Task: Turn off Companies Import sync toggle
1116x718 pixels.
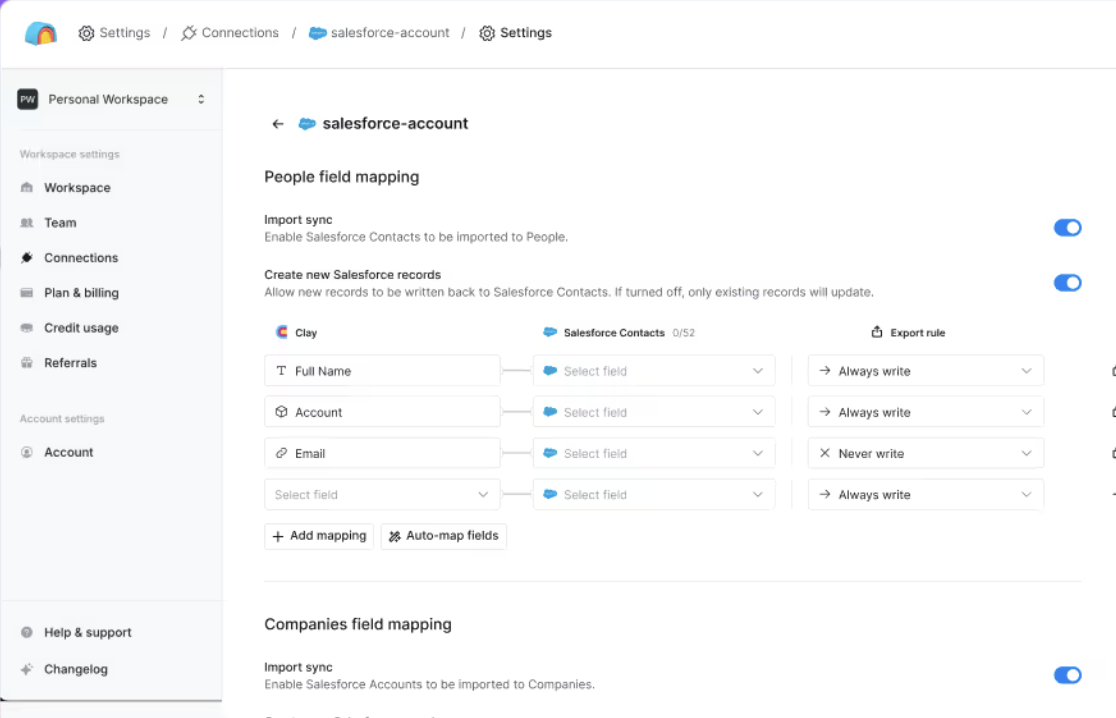Action: [x=1067, y=675]
